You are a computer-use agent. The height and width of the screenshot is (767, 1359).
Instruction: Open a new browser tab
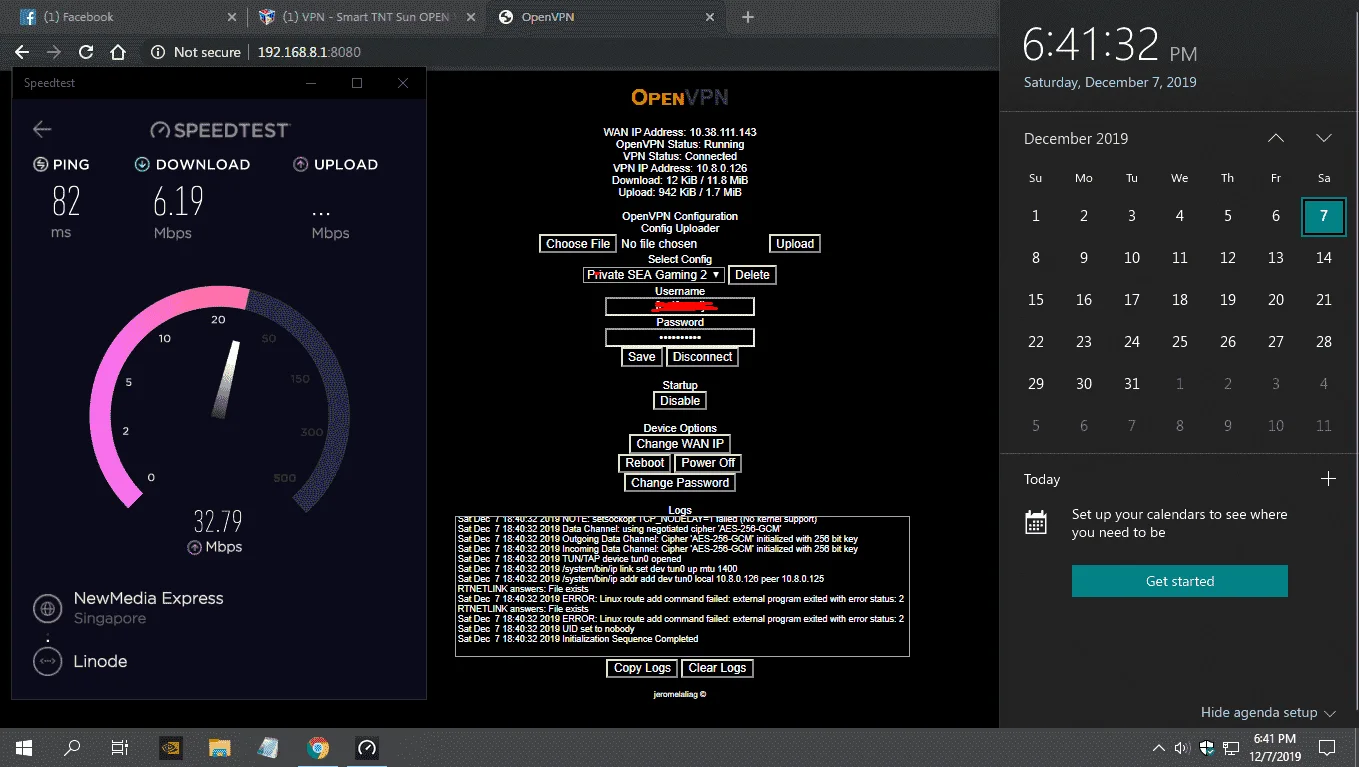pyautogui.click(x=748, y=17)
